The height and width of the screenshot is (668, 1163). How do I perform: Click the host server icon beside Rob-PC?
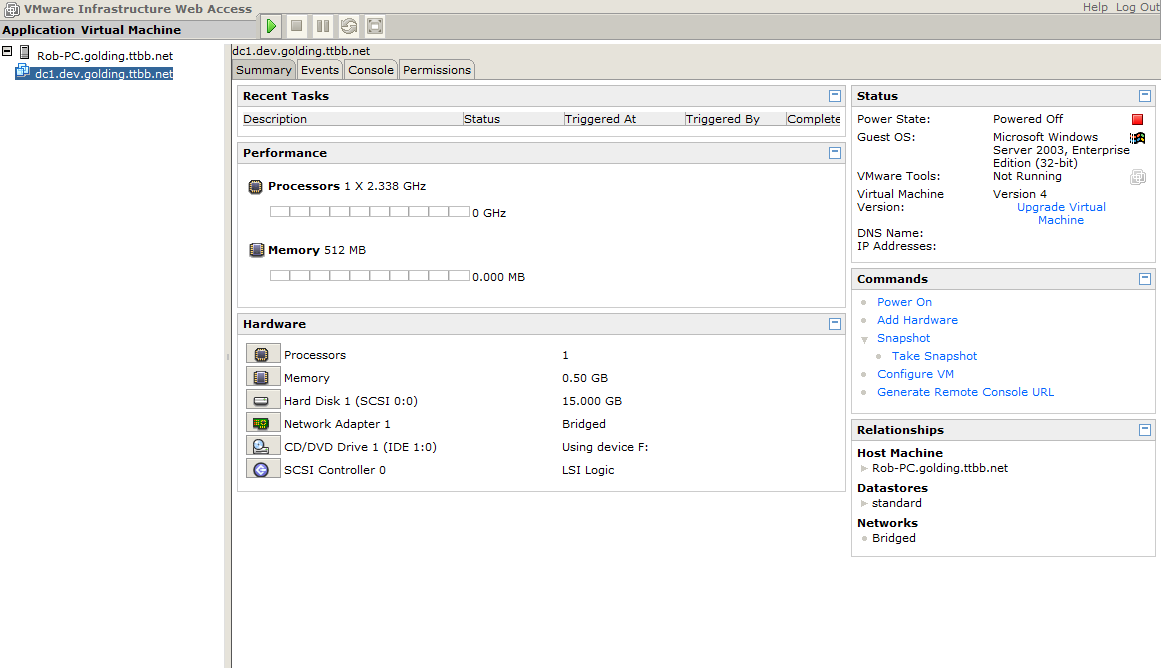[x=24, y=53]
